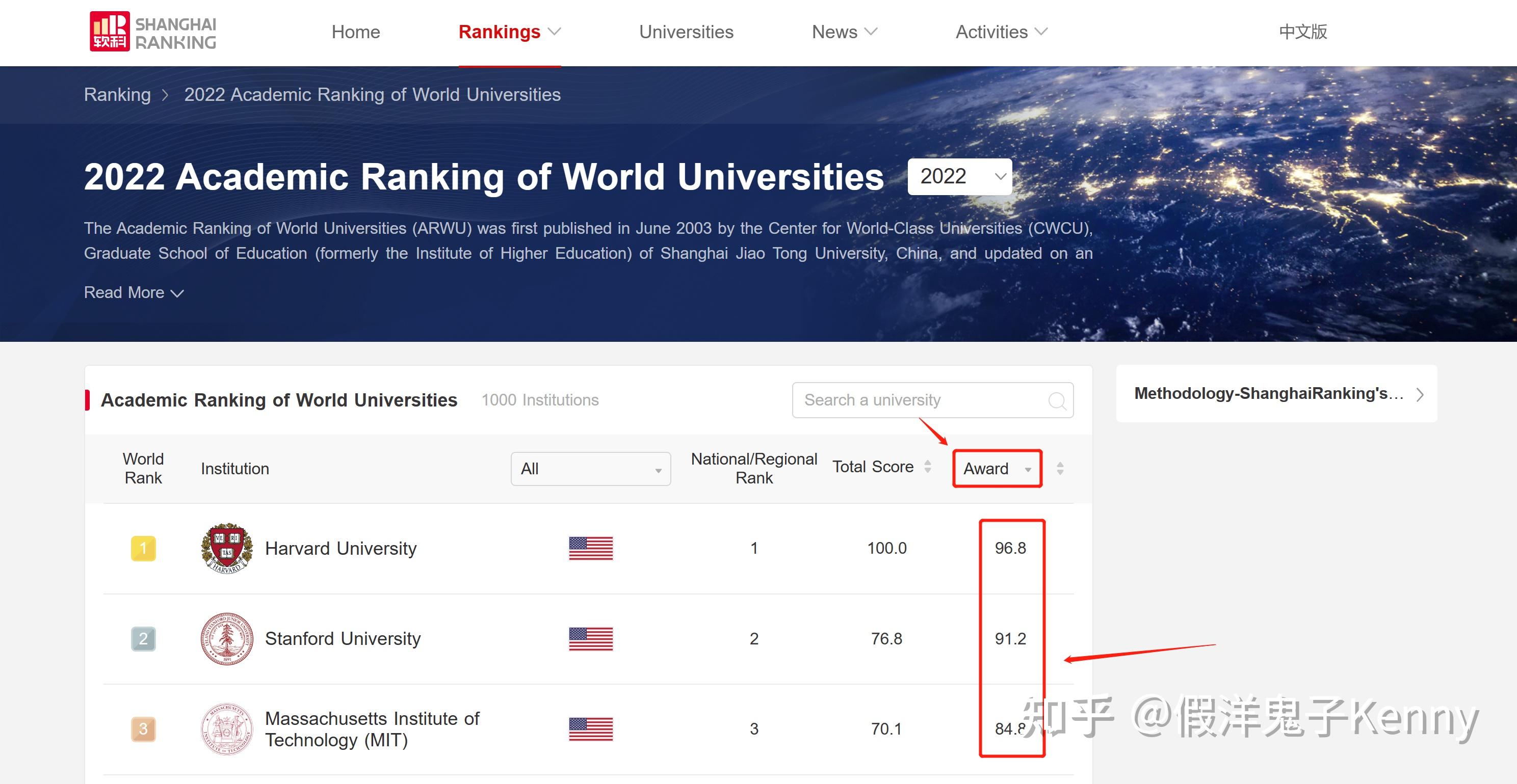
Task: Click the Ranking breadcrumb link
Action: pyautogui.click(x=117, y=94)
